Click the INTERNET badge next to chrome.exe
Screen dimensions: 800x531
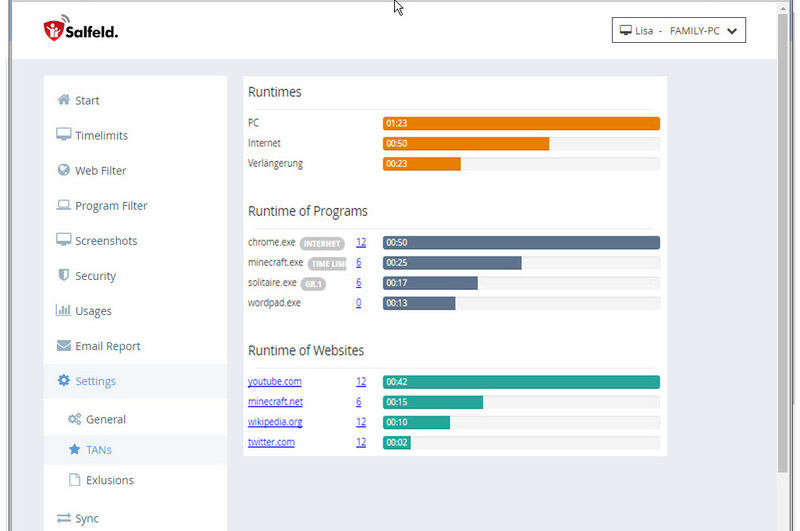(322, 243)
